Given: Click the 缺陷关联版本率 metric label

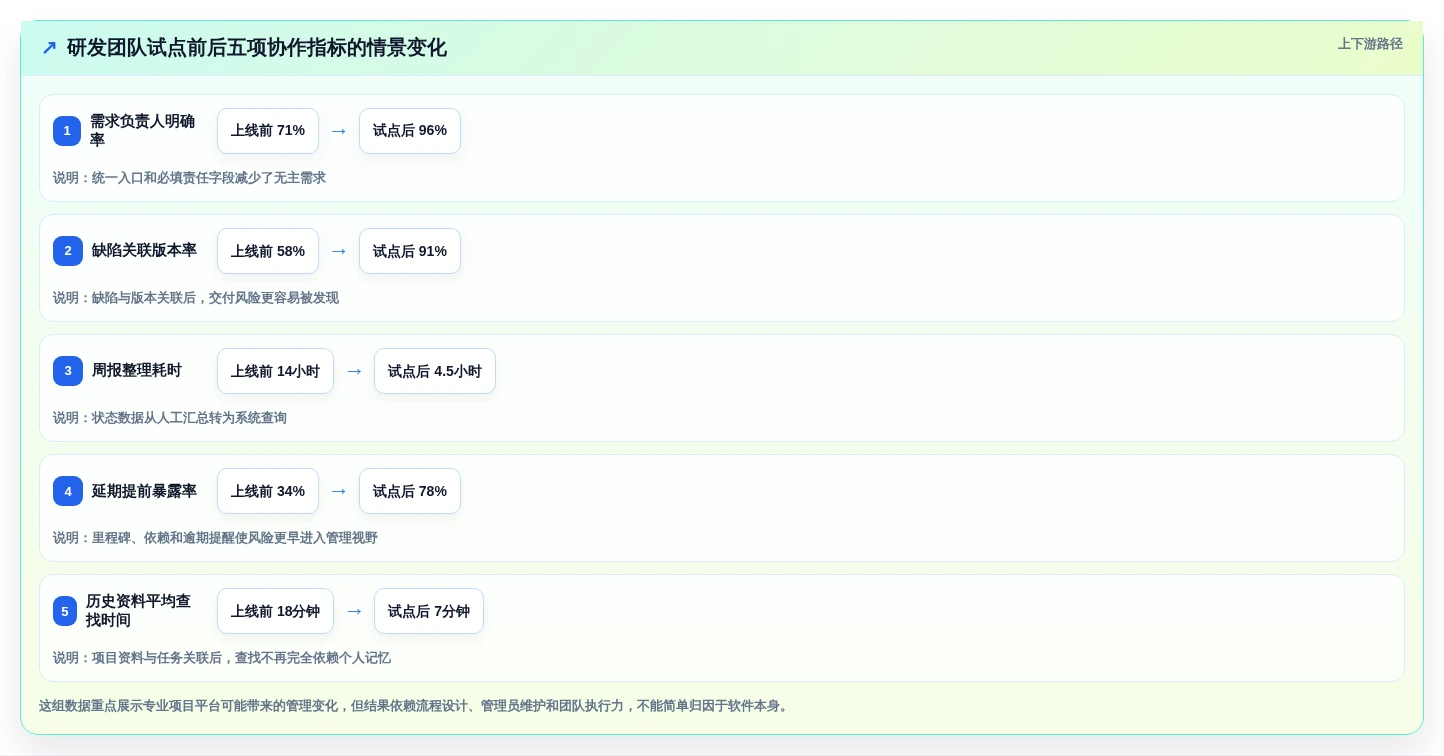Looking at the screenshot, I should (x=144, y=251).
